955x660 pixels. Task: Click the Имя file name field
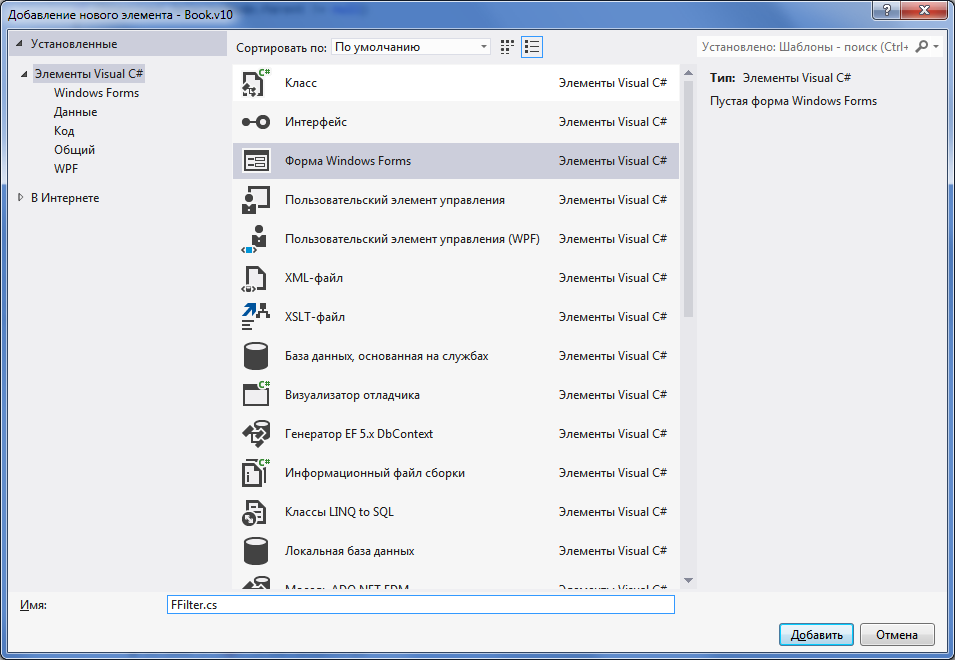click(420, 605)
